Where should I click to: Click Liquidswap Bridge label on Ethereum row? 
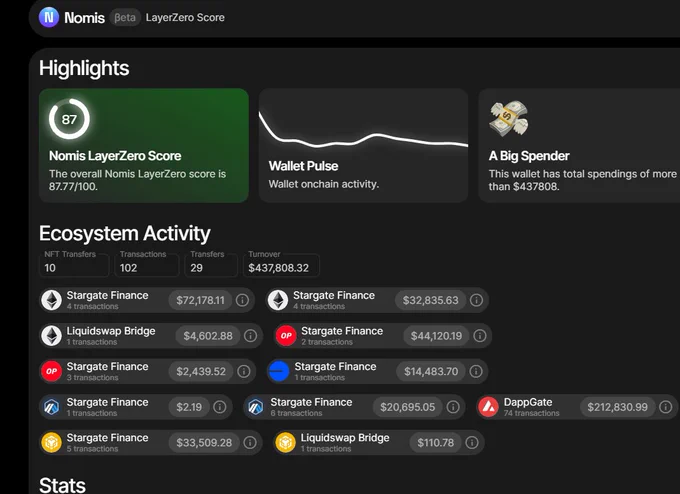click(111, 331)
